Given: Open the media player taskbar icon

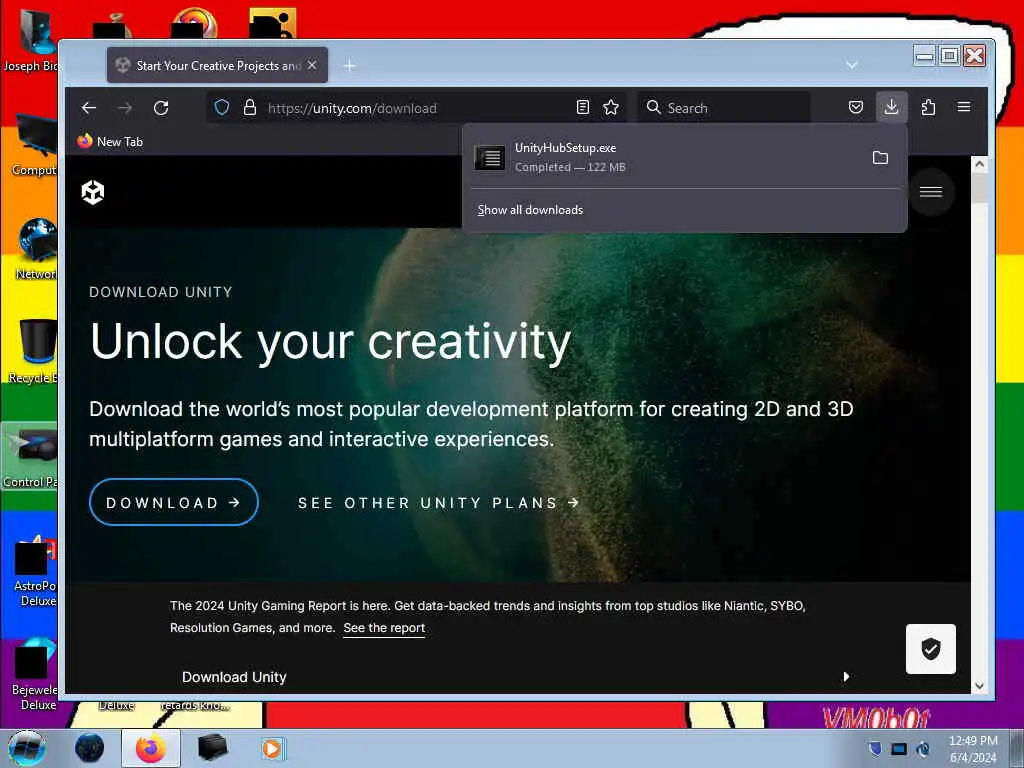Looking at the screenshot, I should tap(272, 748).
